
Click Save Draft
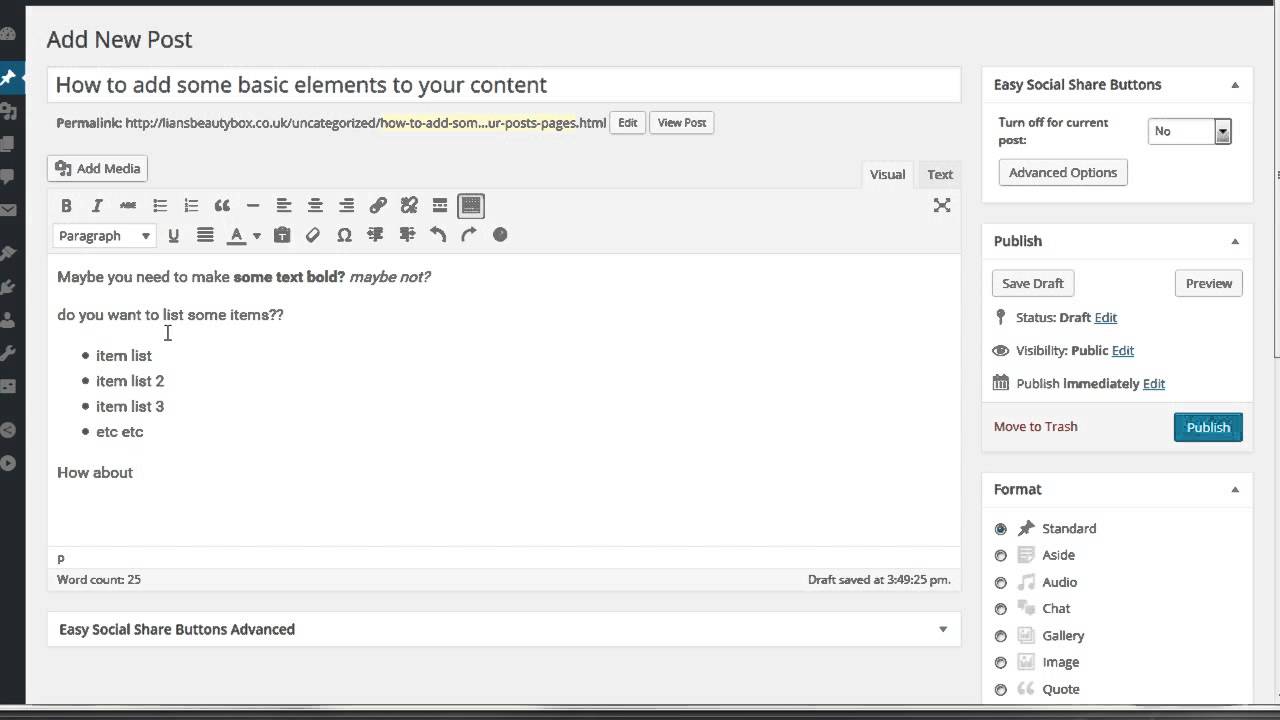tap(1033, 283)
